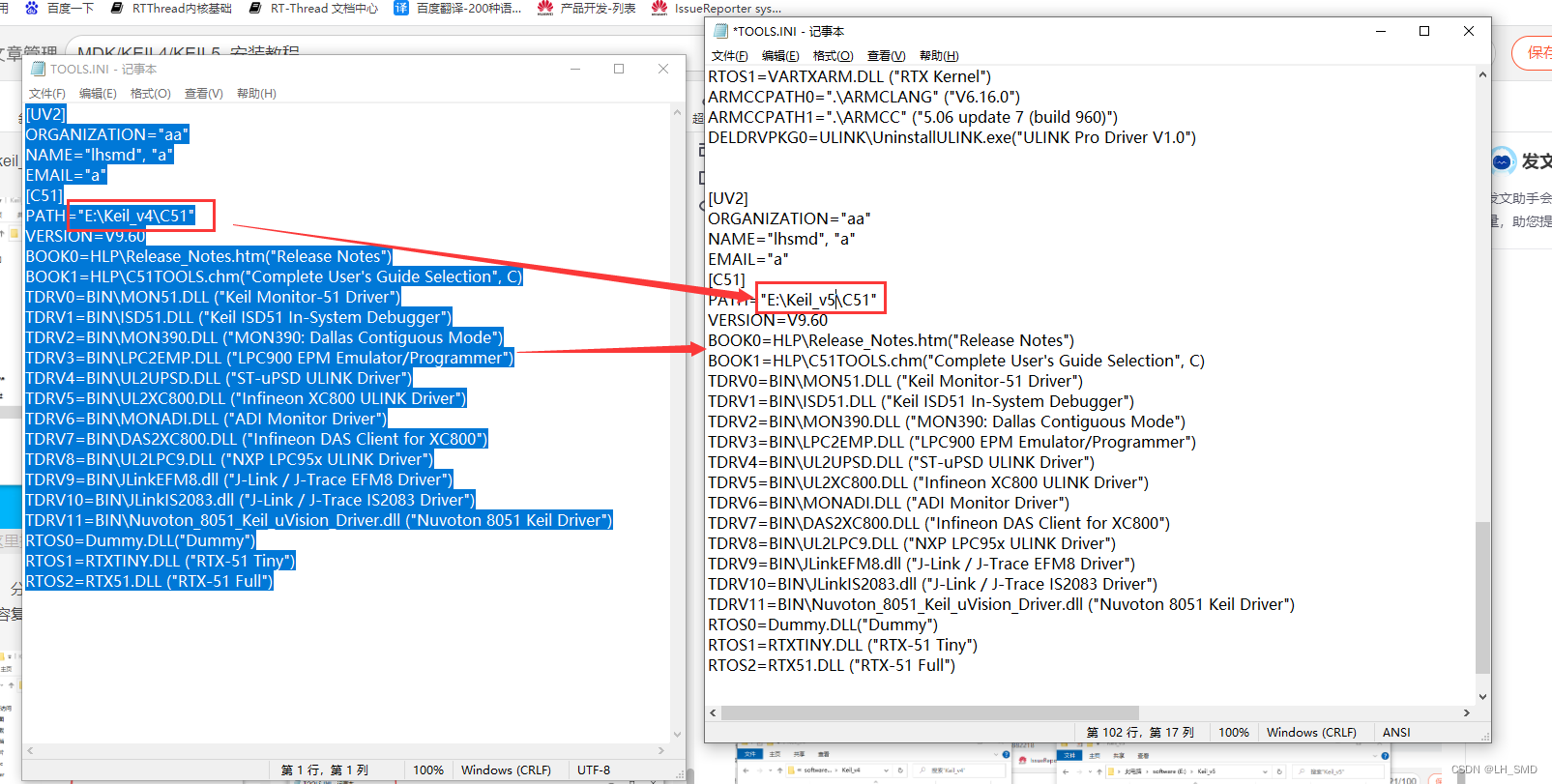The height and width of the screenshot is (784, 1552).
Task: Click the vertical scroll down arrow in left Notepad
Action: click(677, 735)
